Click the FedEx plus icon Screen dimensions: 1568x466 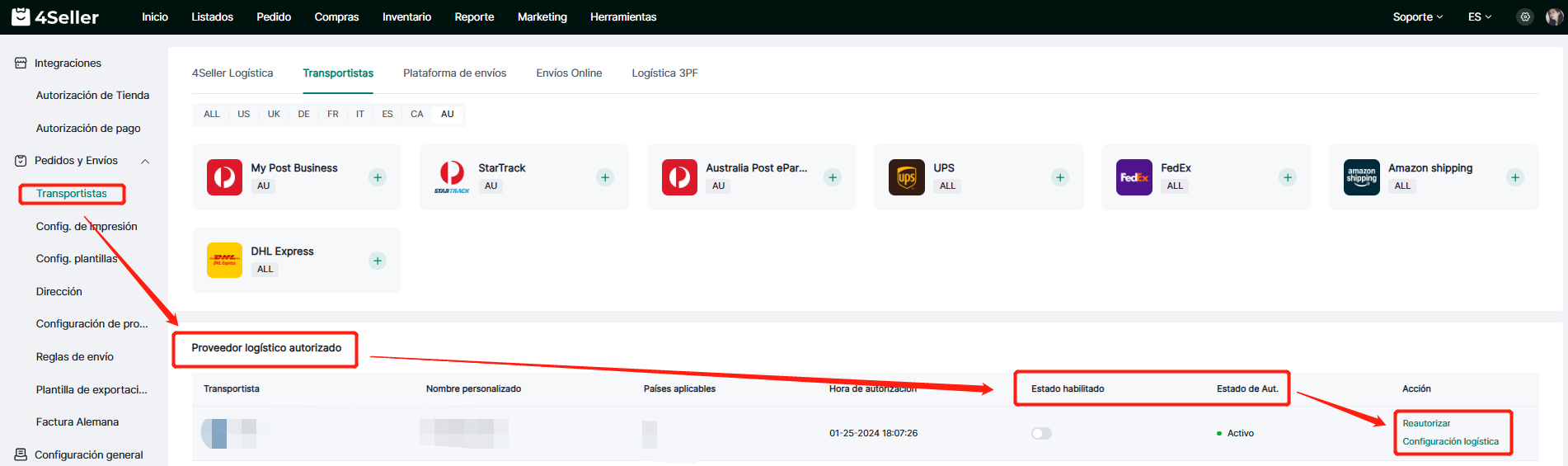(x=1288, y=177)
